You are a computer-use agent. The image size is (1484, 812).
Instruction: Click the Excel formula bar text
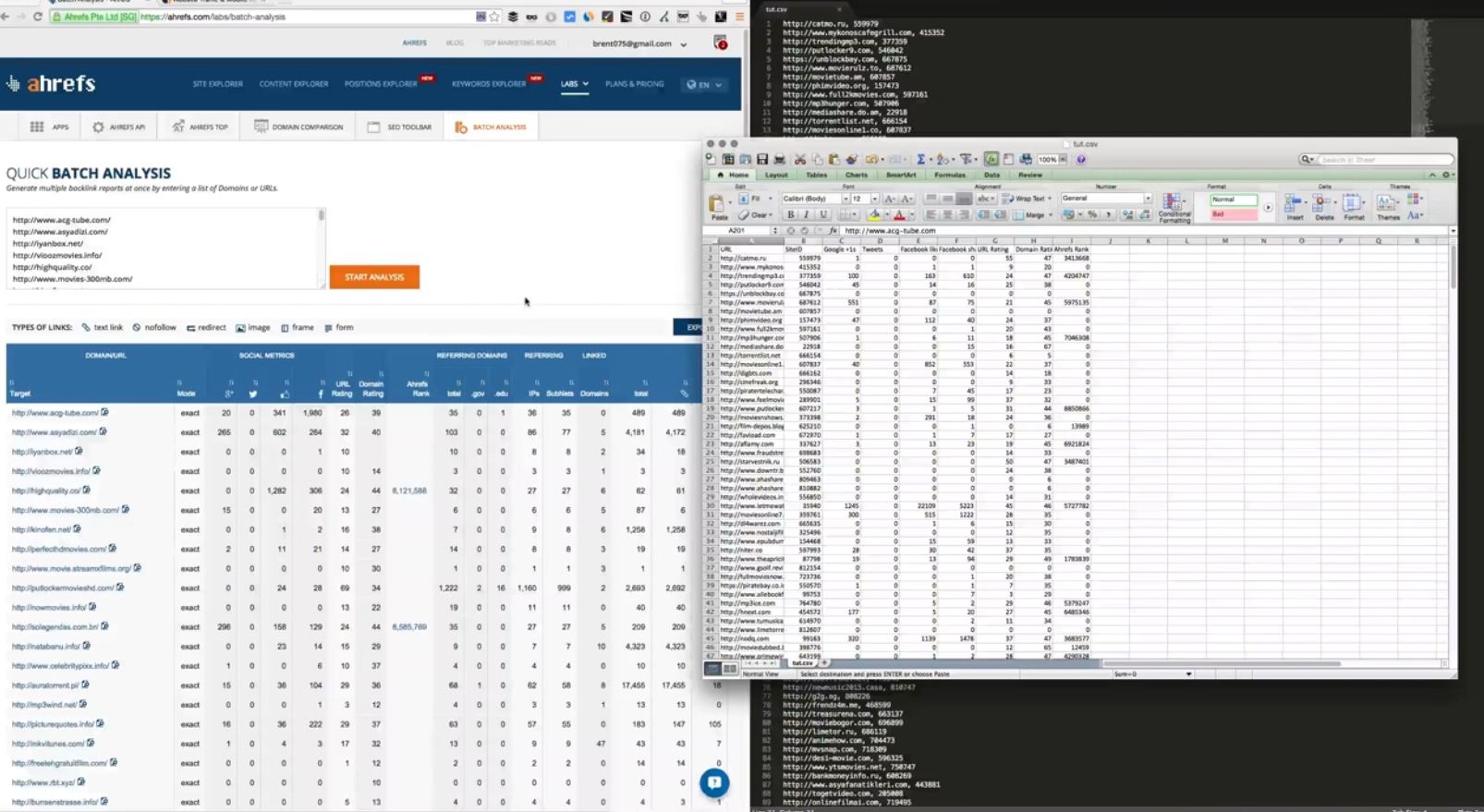click(x=890, y=231)
